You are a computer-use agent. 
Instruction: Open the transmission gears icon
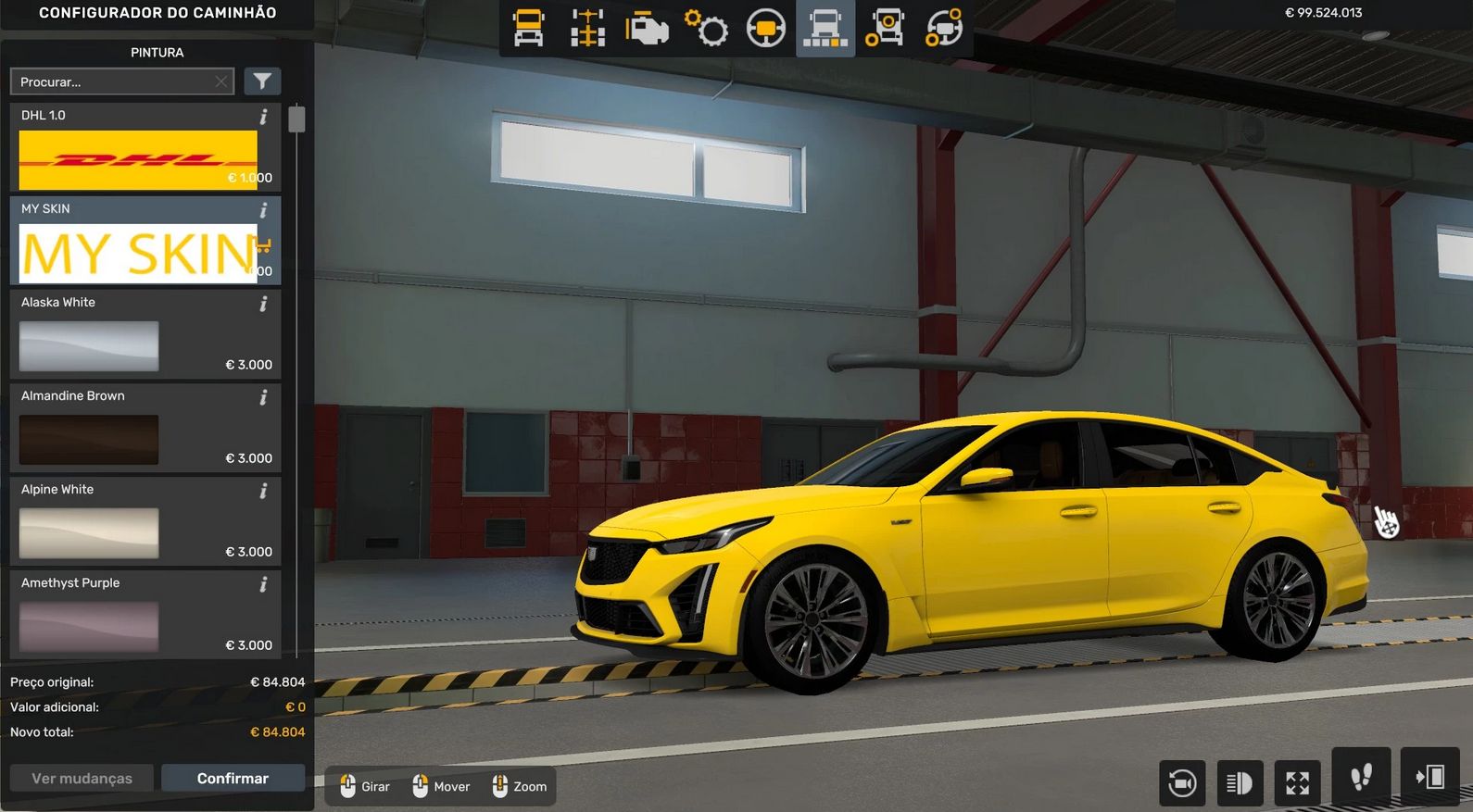[x=706, y=28]
